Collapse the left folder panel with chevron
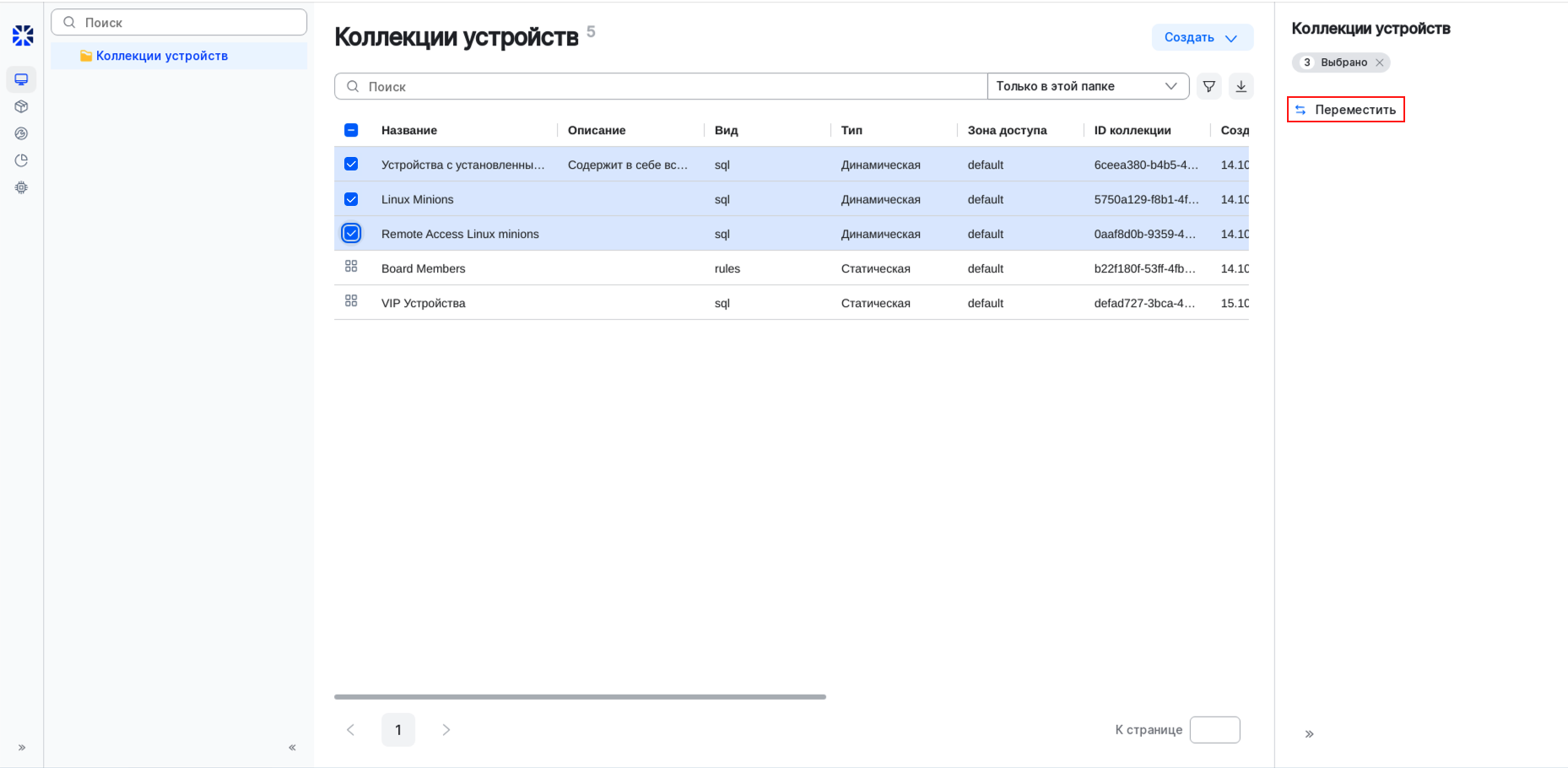Image resolution: width=1568 pixels, height=768 pixels. 292,747
